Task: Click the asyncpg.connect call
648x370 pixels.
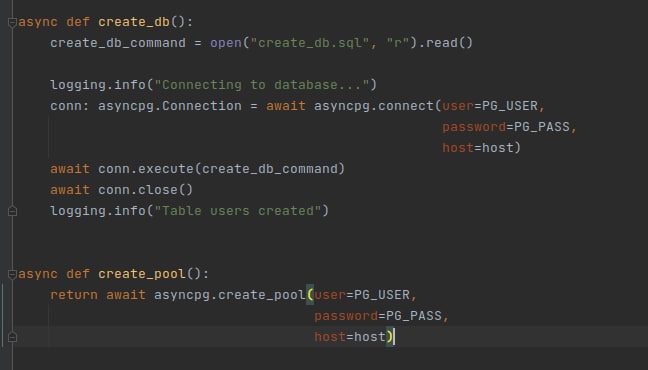Action: (x=374, y=106)
